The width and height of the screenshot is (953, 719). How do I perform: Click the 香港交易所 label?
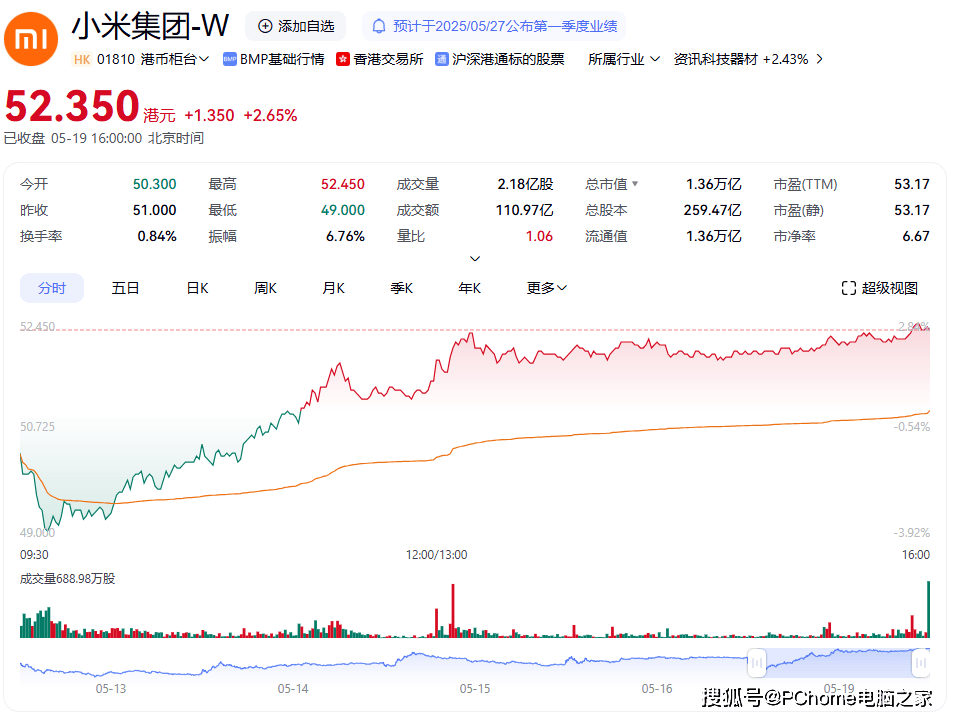pos(388,60)
